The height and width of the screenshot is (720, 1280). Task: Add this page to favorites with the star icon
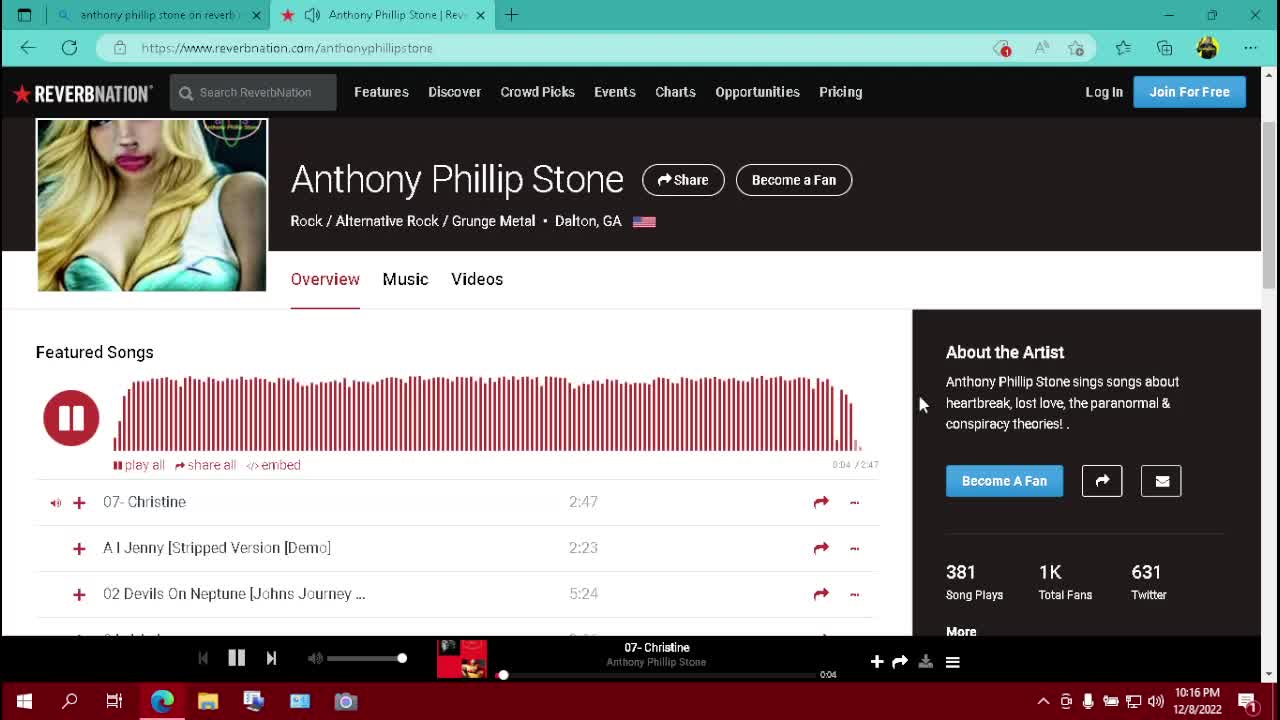(1076, 47)
